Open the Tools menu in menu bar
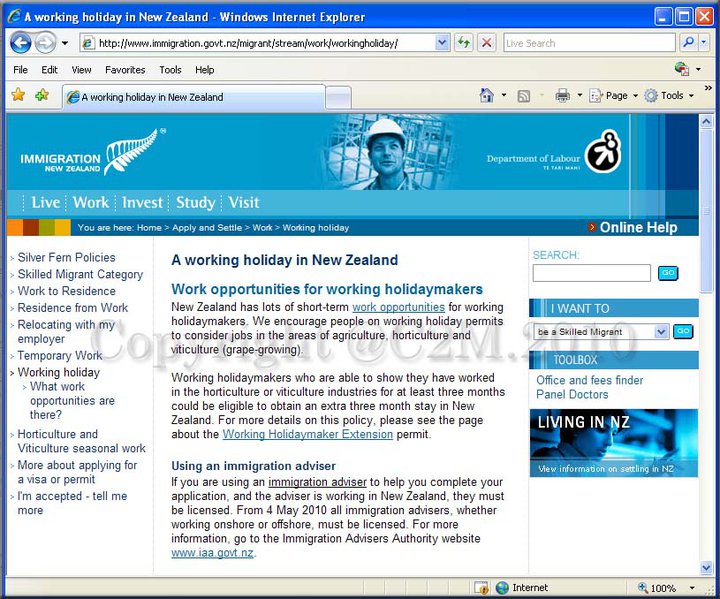The height and width of the screenshot is (599, 720). tap(170, 70)
